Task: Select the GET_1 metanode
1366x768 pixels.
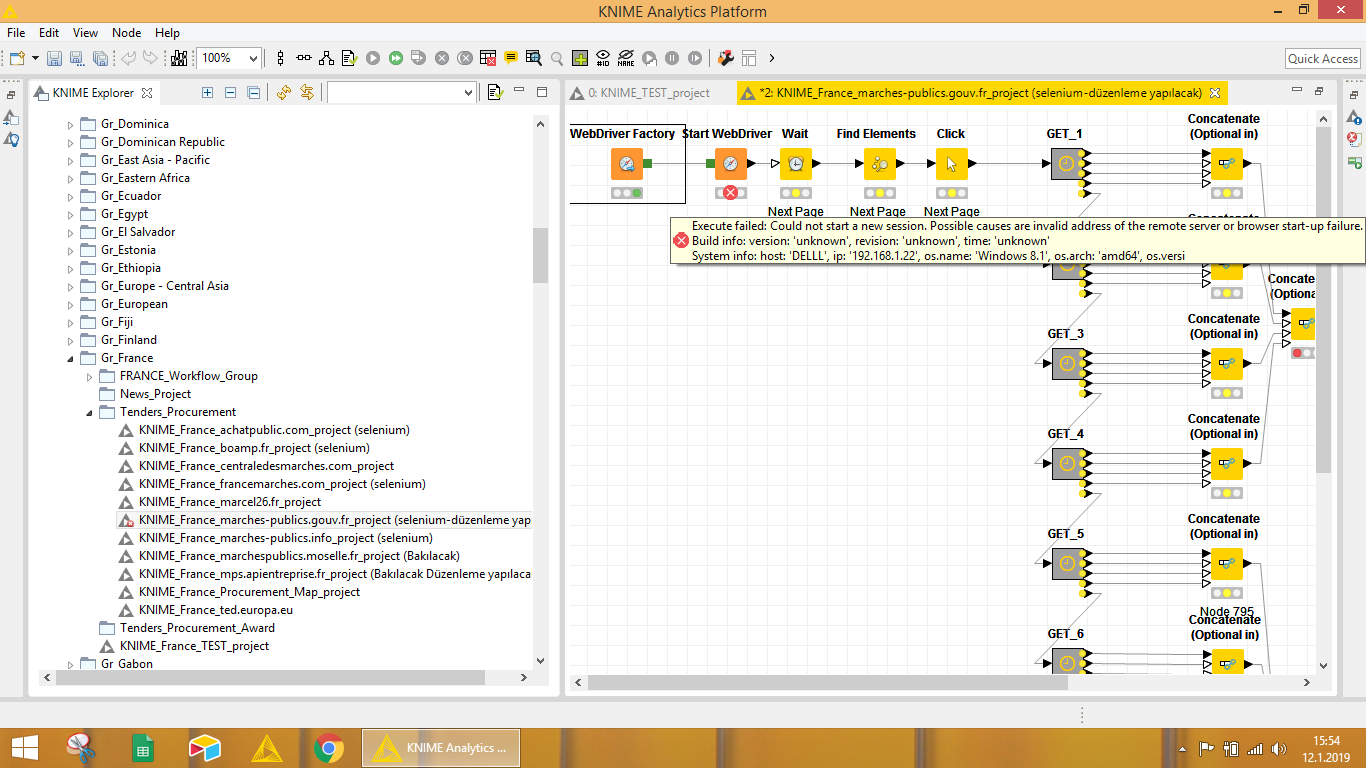Action: click(1067, 164)
